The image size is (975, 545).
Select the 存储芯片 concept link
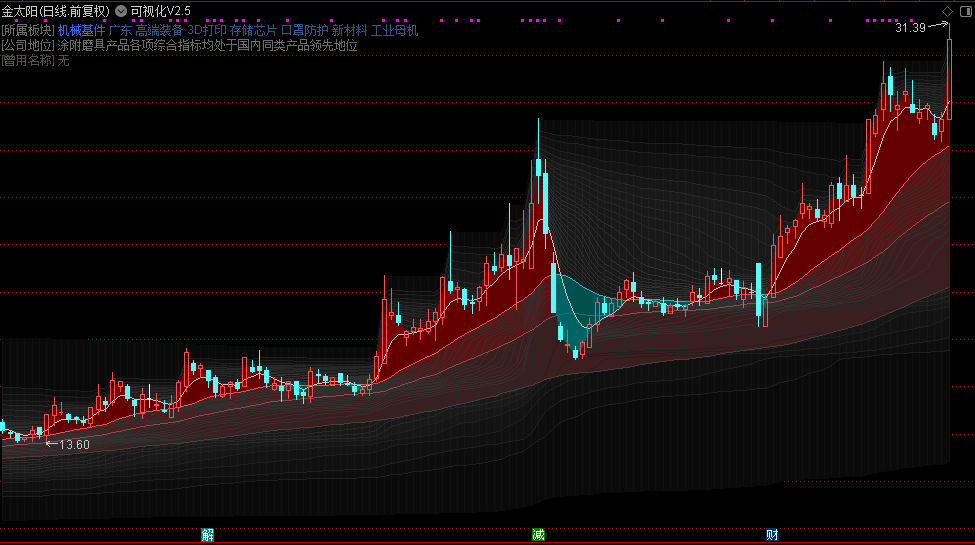(x=253, y=30)
